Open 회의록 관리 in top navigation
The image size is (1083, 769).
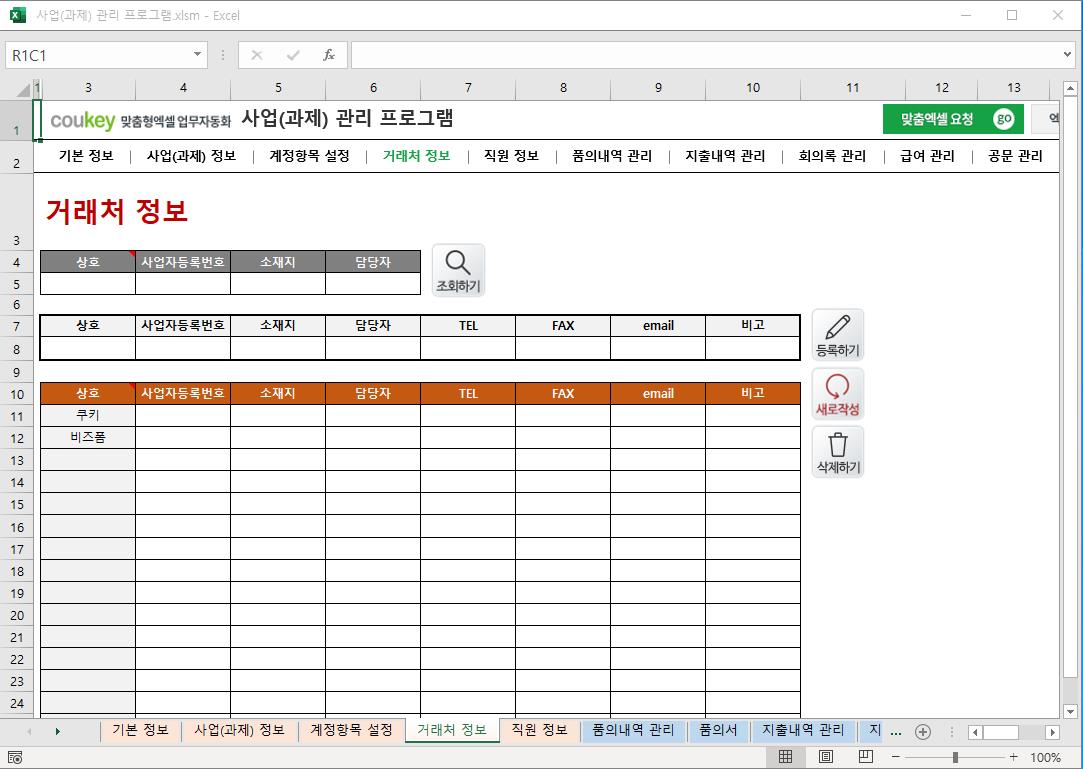832,156
